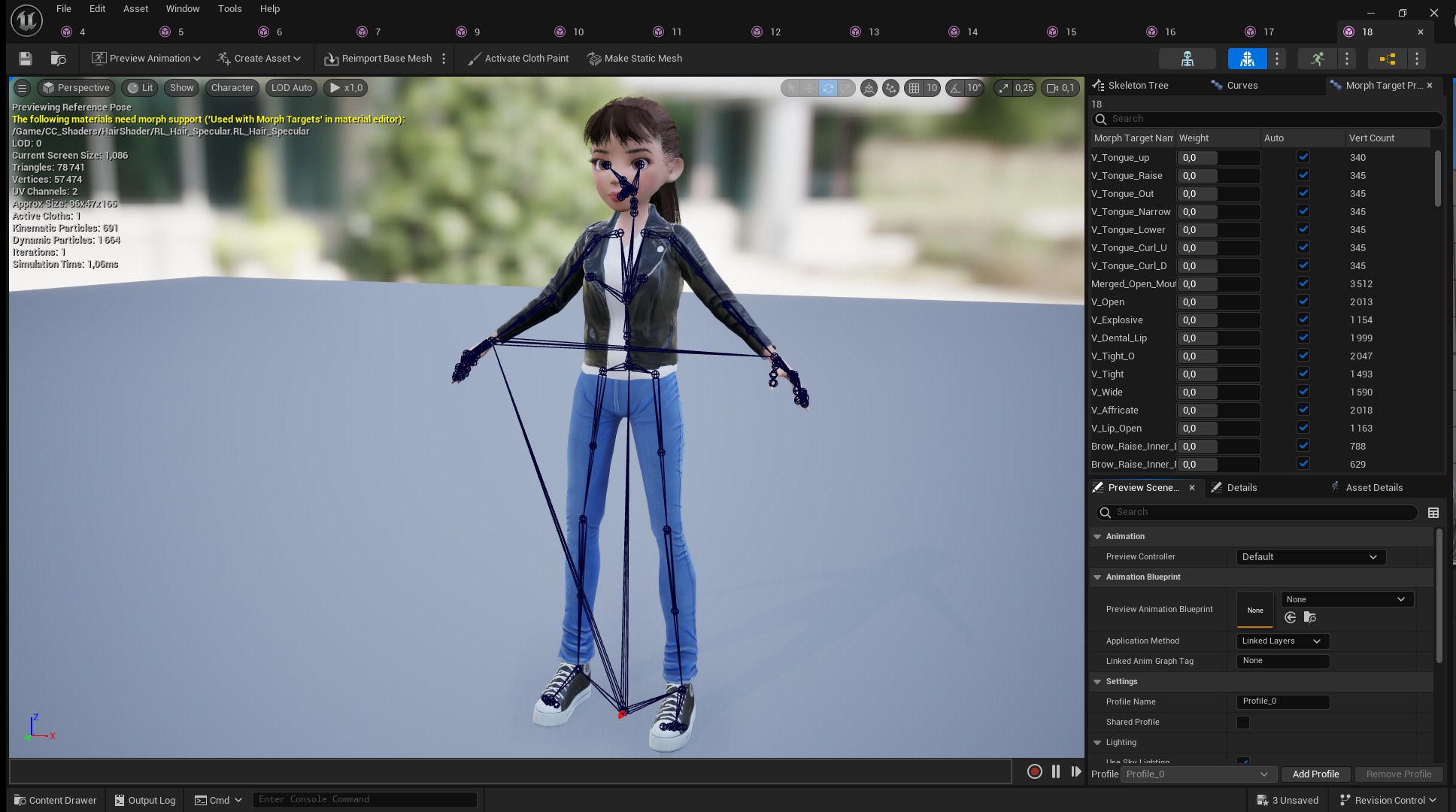The width and height of the screenshot is (1456, 812).
Task: Reset Preview Animation Blueprint to use-selected arrow icon
Action: [1291, 617]
